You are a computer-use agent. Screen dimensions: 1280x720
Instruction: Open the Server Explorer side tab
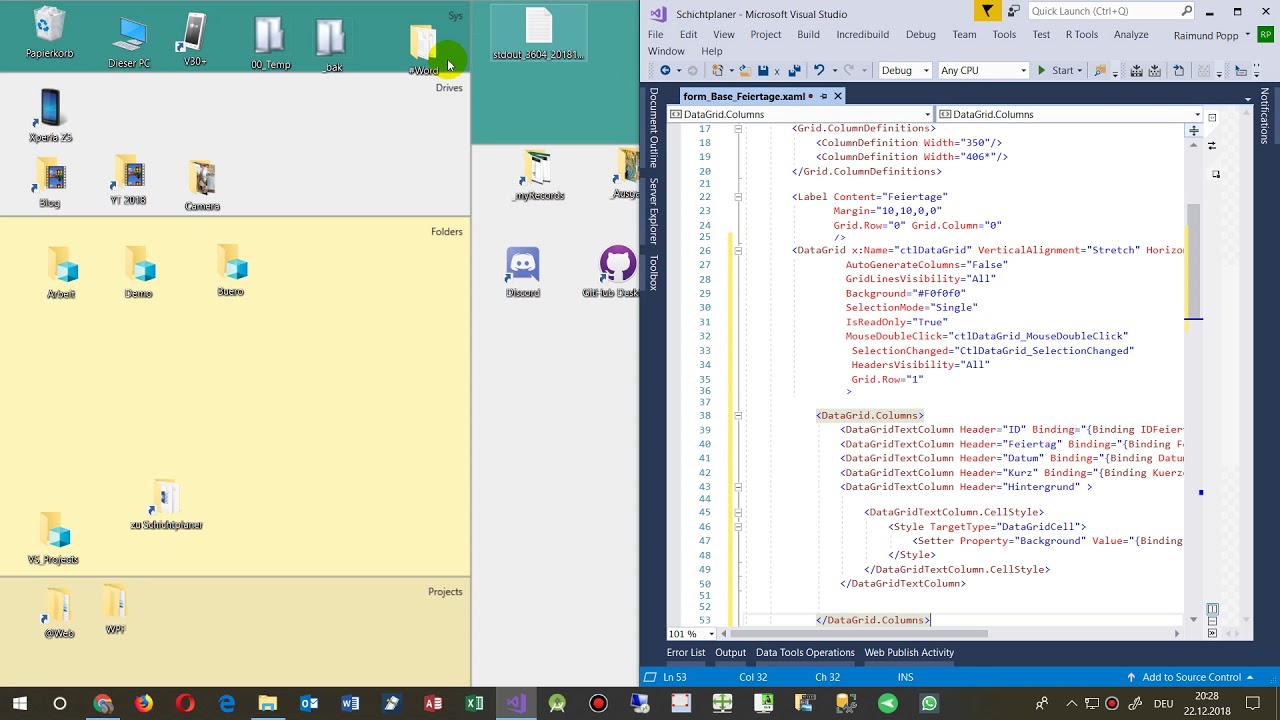click(654, 211)
